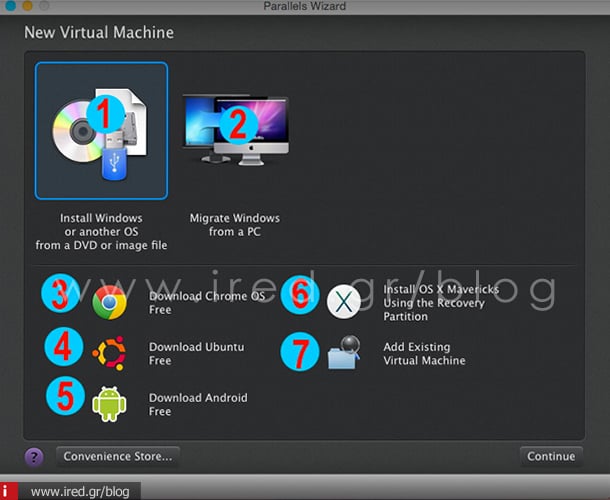Image resolution: width=610 pixels, height=500 pixels.
Task: Click the www.ired.gr/blog link at the bottom
Action: [x=80, y=491]
